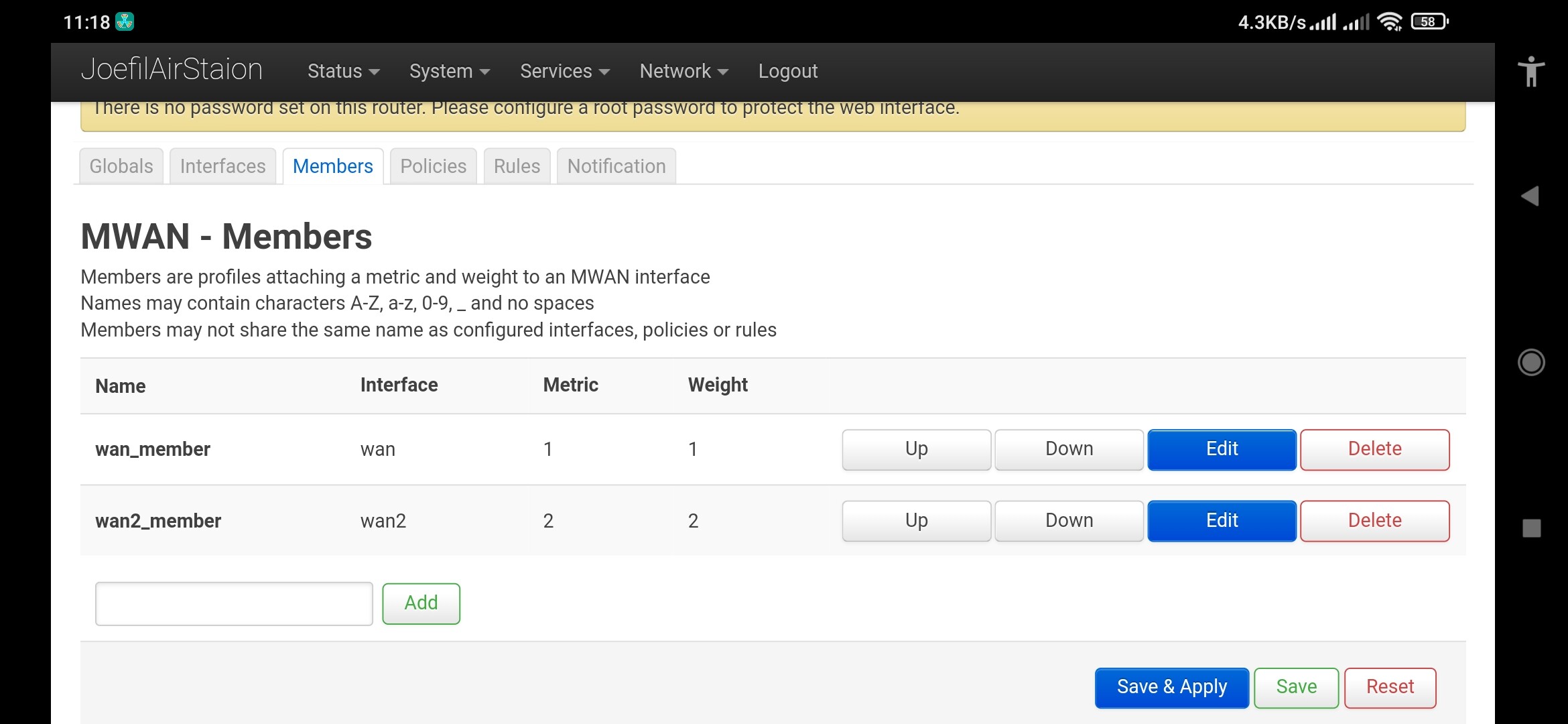Viewport: 1568px width, 724px height.
Task: Switch to the Interfaces tab
Action: (x=222, y=166)
